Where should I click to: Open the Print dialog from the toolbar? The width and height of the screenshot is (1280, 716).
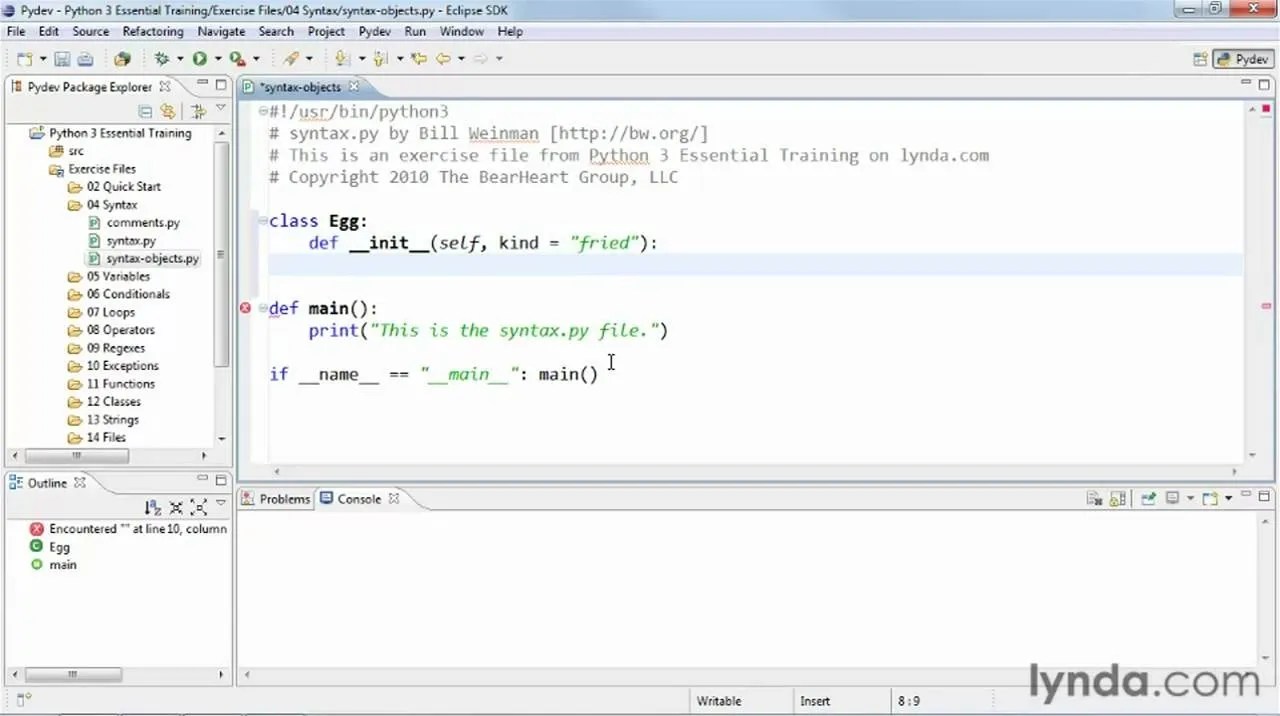click(86, 58)
